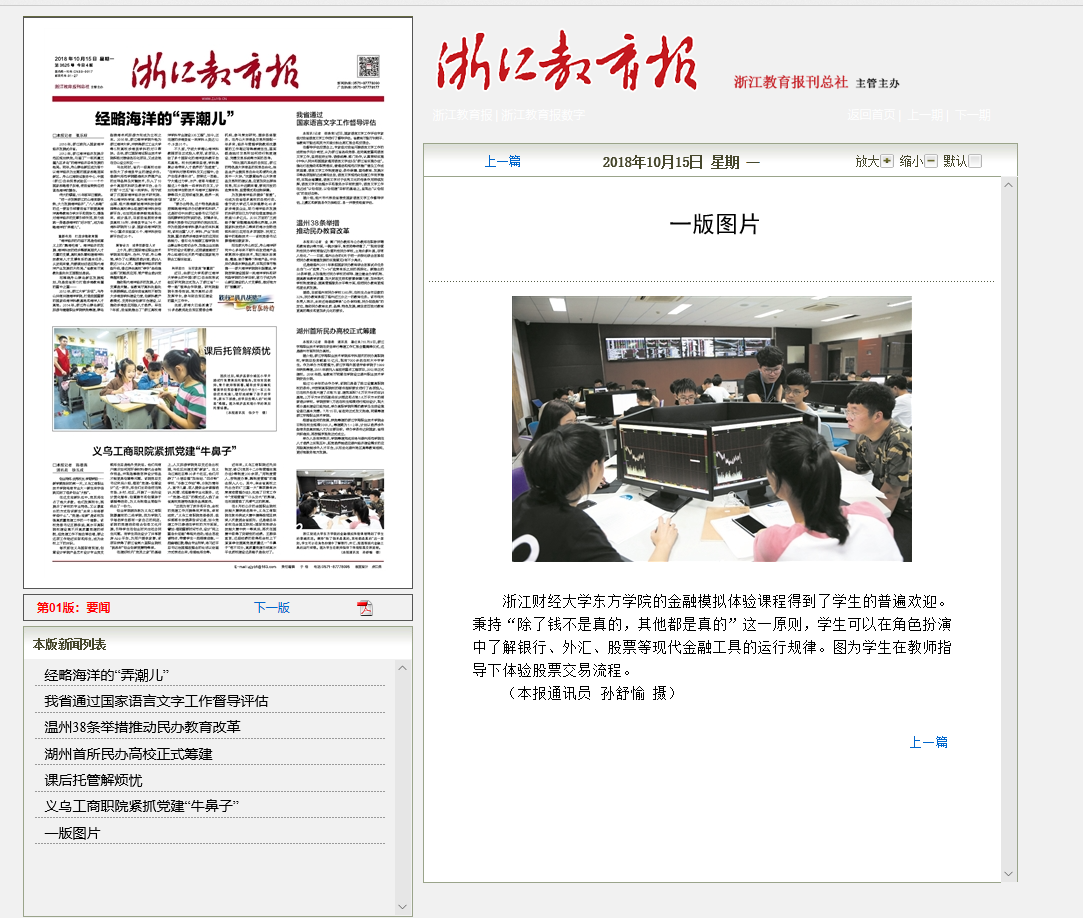The image size is (1083, 918).
Task: Open article 经略海洋的"弄潮儿" in news list
Action: pos(107,675)
